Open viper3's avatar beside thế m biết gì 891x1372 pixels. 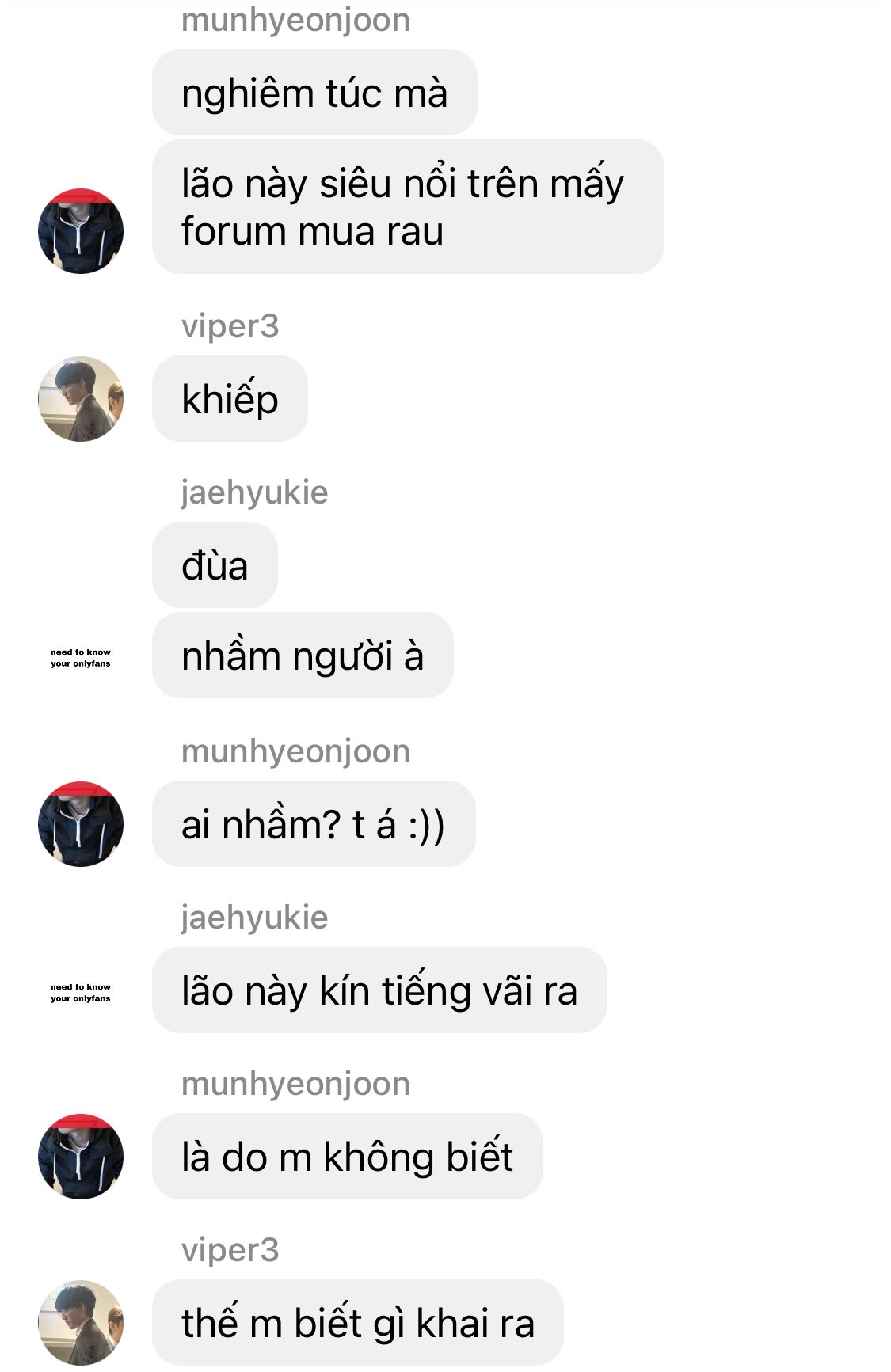click(x=81, y=1322)
